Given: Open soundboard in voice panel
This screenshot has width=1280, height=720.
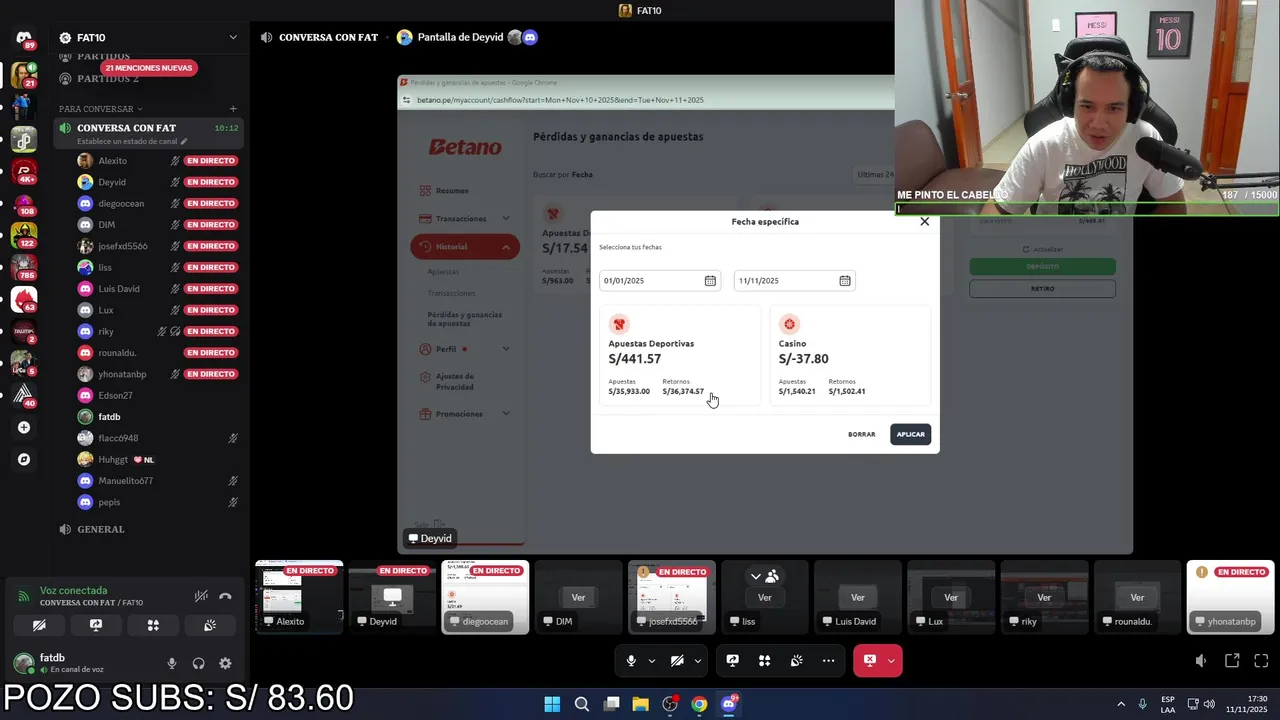Looking at the screenshot, I should pos(210,625).
